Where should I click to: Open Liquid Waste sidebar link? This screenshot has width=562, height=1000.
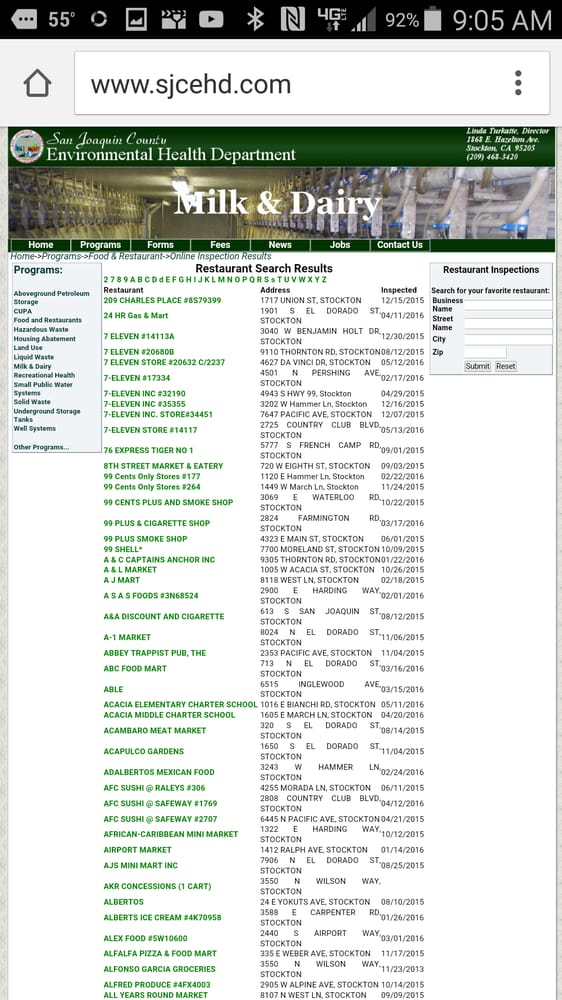click(x=34, y=357)
